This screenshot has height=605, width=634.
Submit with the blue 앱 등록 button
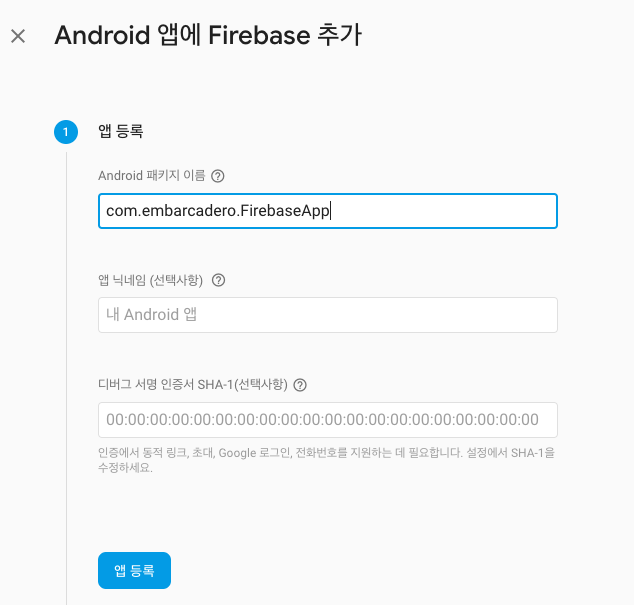pos(134,570)
